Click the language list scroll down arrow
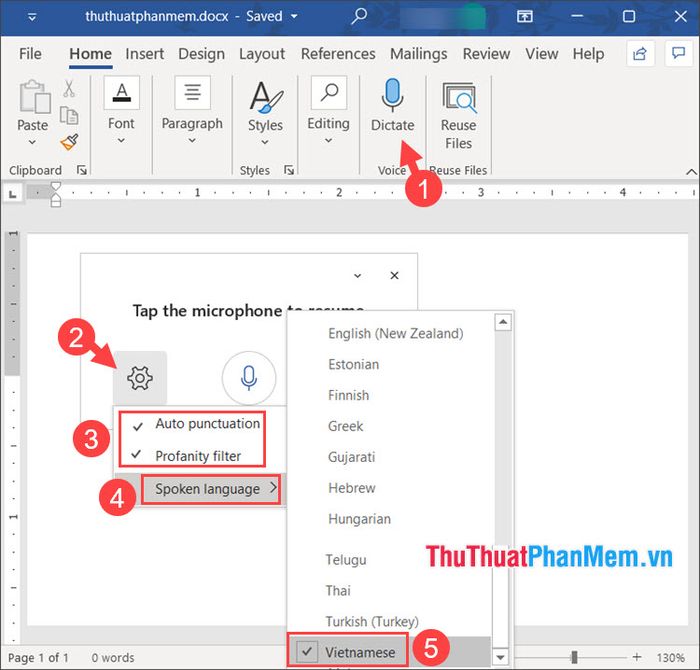Viewport: 700px width, 670px height. tap(501, 657)
